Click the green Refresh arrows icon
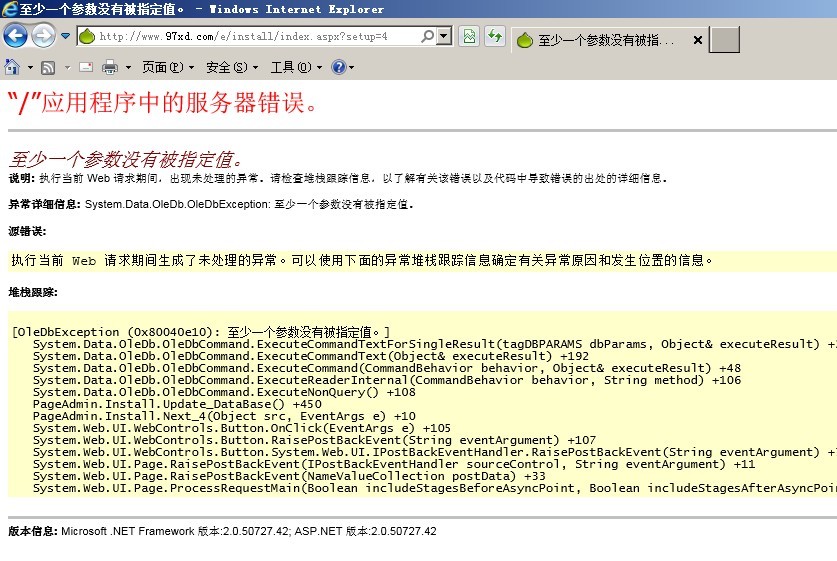The image size is (837, 561). tap(494, 37)
